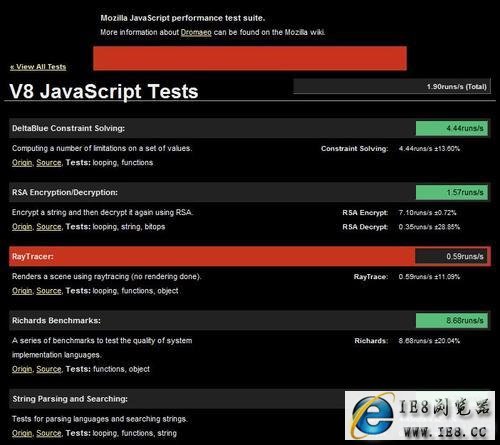
Task: Open Origin link under RSA Encryption test
Action: click(22, 227)
